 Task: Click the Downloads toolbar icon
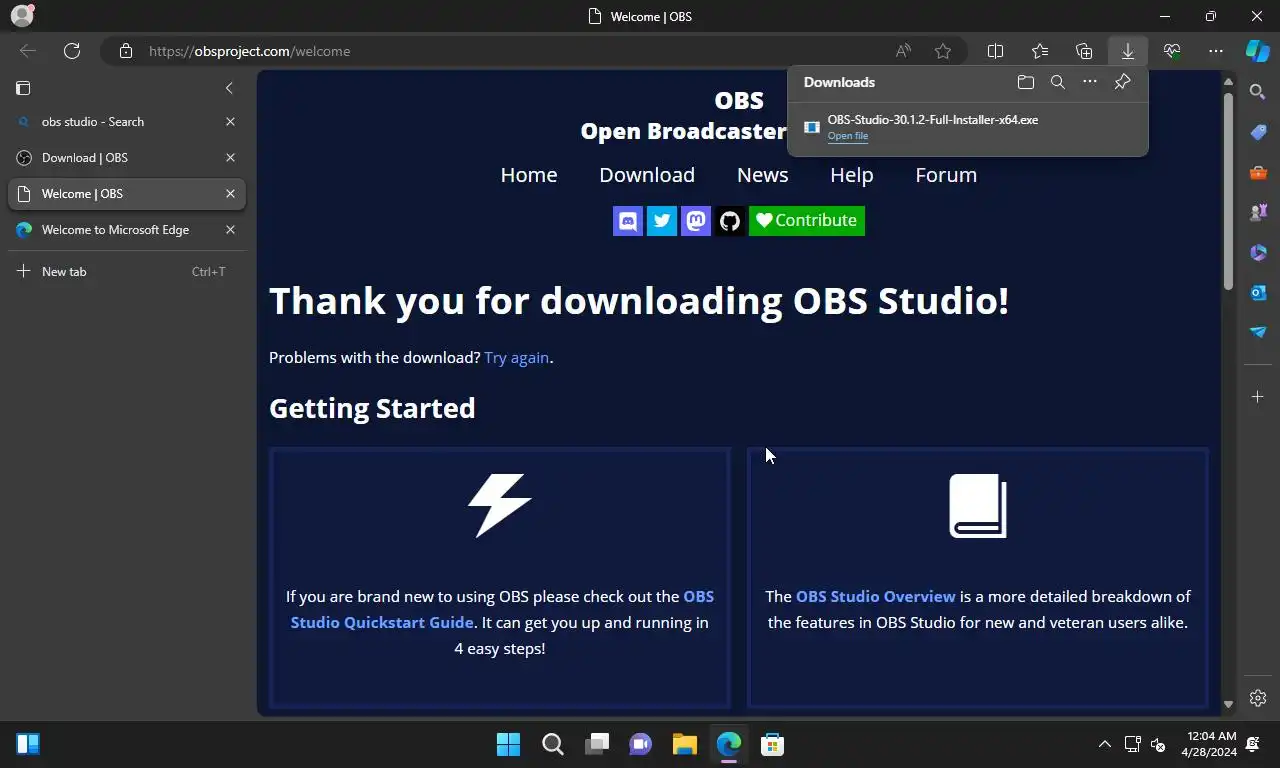tap(1128, 51)
